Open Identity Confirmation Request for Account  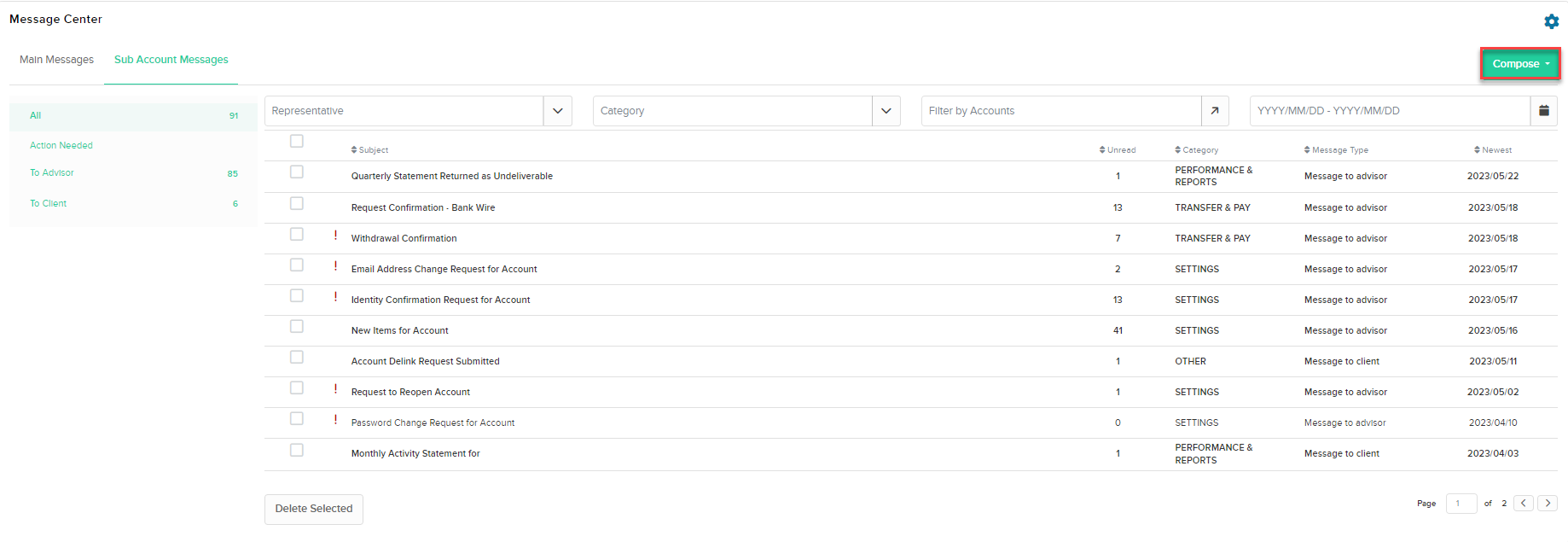point(440,300)
